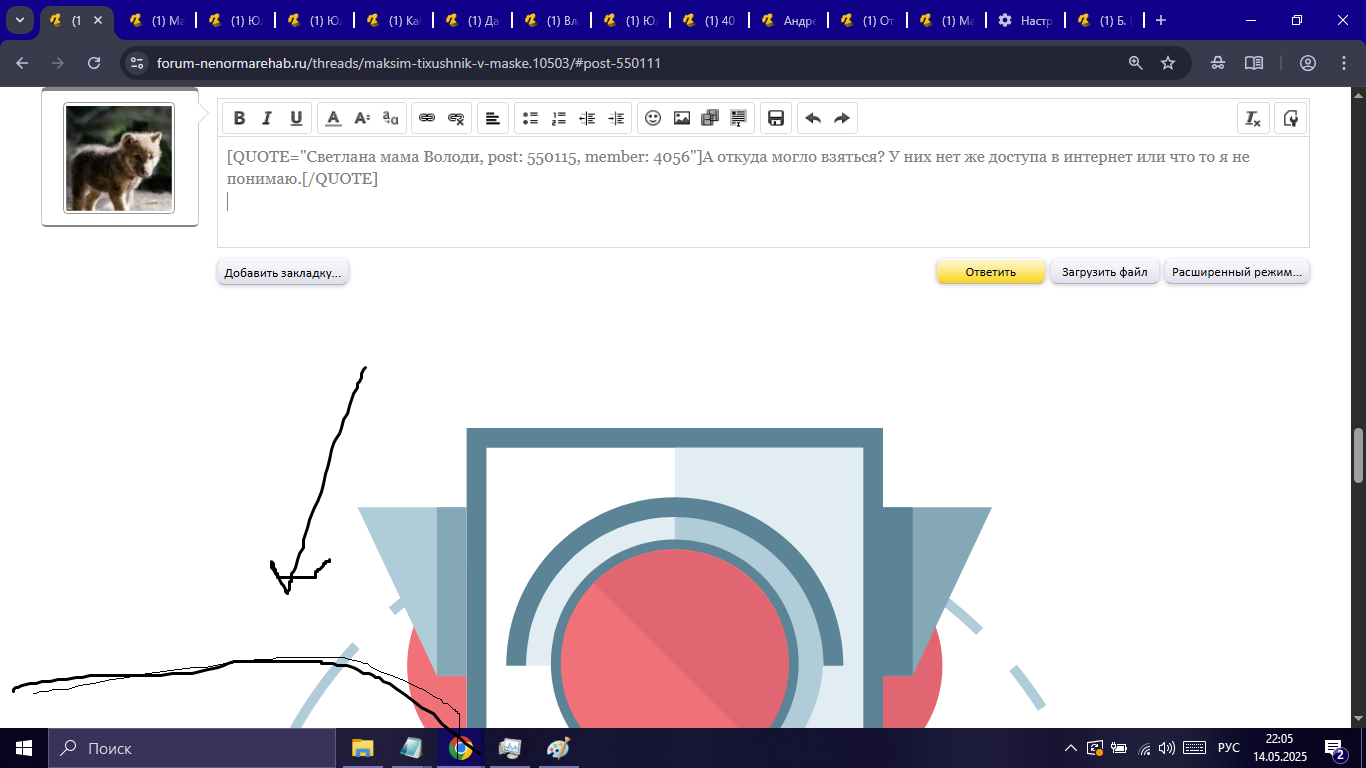The width and height of the screenshot is (1366, 768).
Task: Open the font size menu
Action: pos(362,118)
